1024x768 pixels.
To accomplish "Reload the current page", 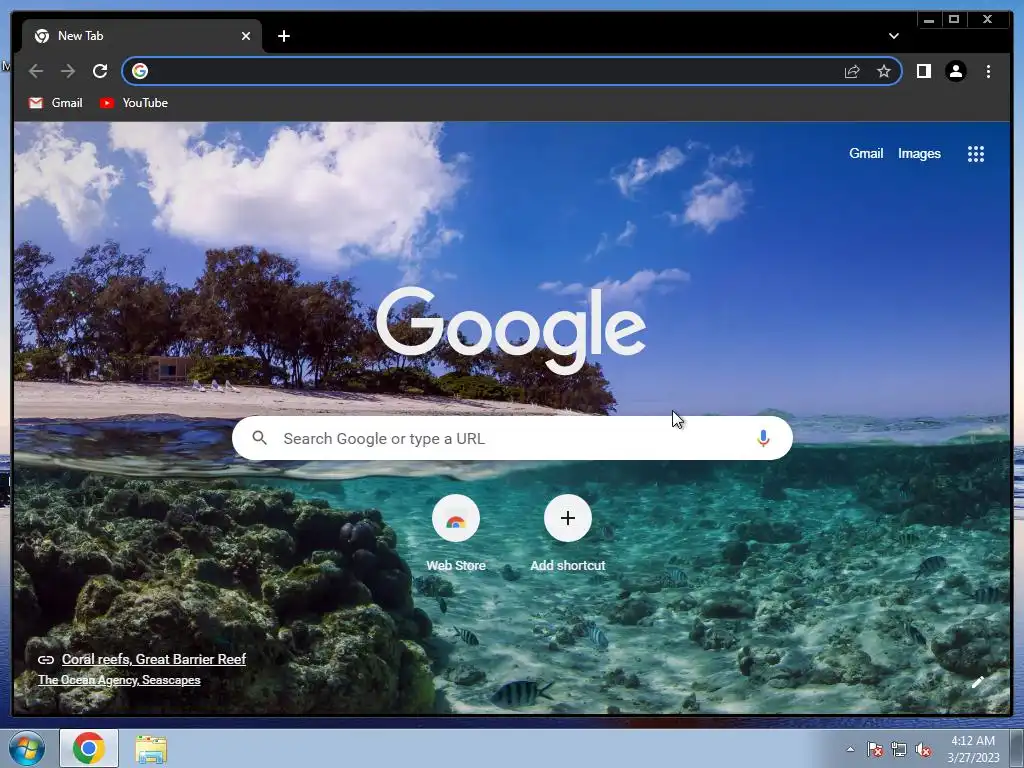I will point(100,71).
